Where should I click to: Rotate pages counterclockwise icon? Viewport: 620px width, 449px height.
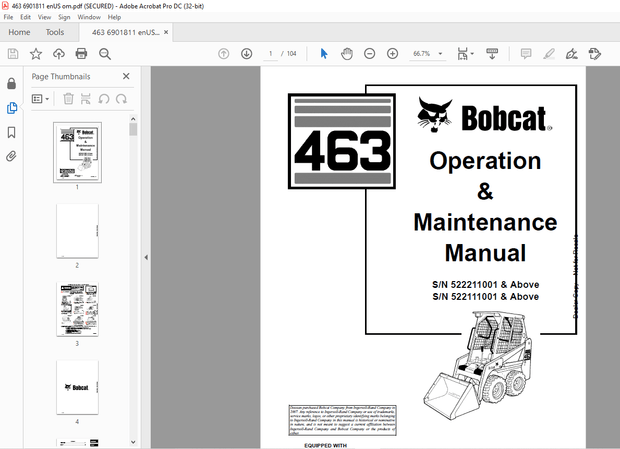click(104, 98)
